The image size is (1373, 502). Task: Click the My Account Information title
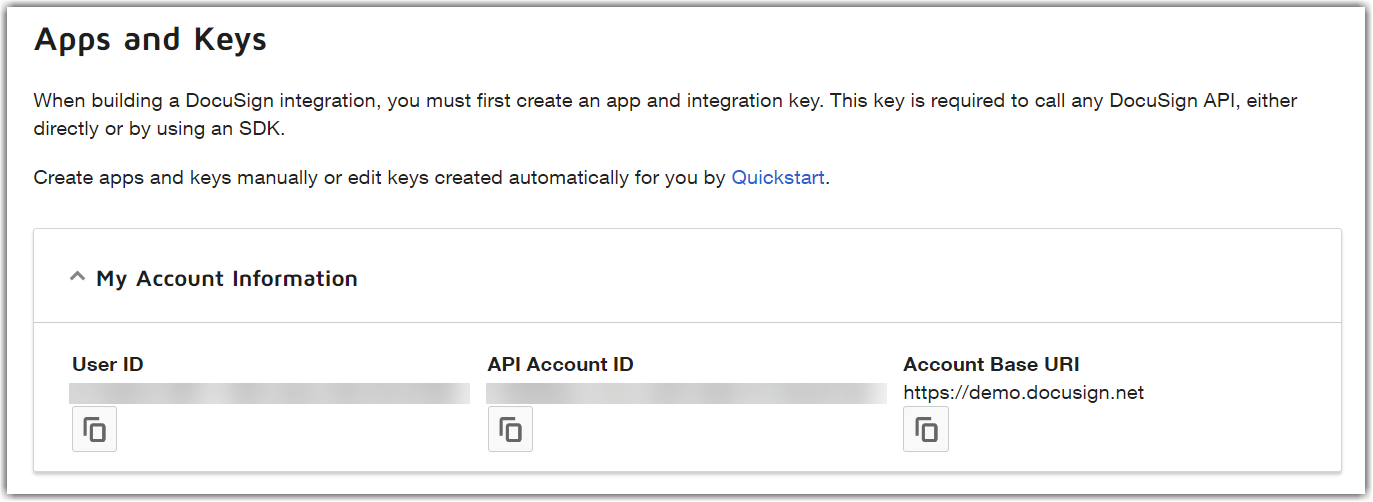pyautogui.click(x=227, y=278)
